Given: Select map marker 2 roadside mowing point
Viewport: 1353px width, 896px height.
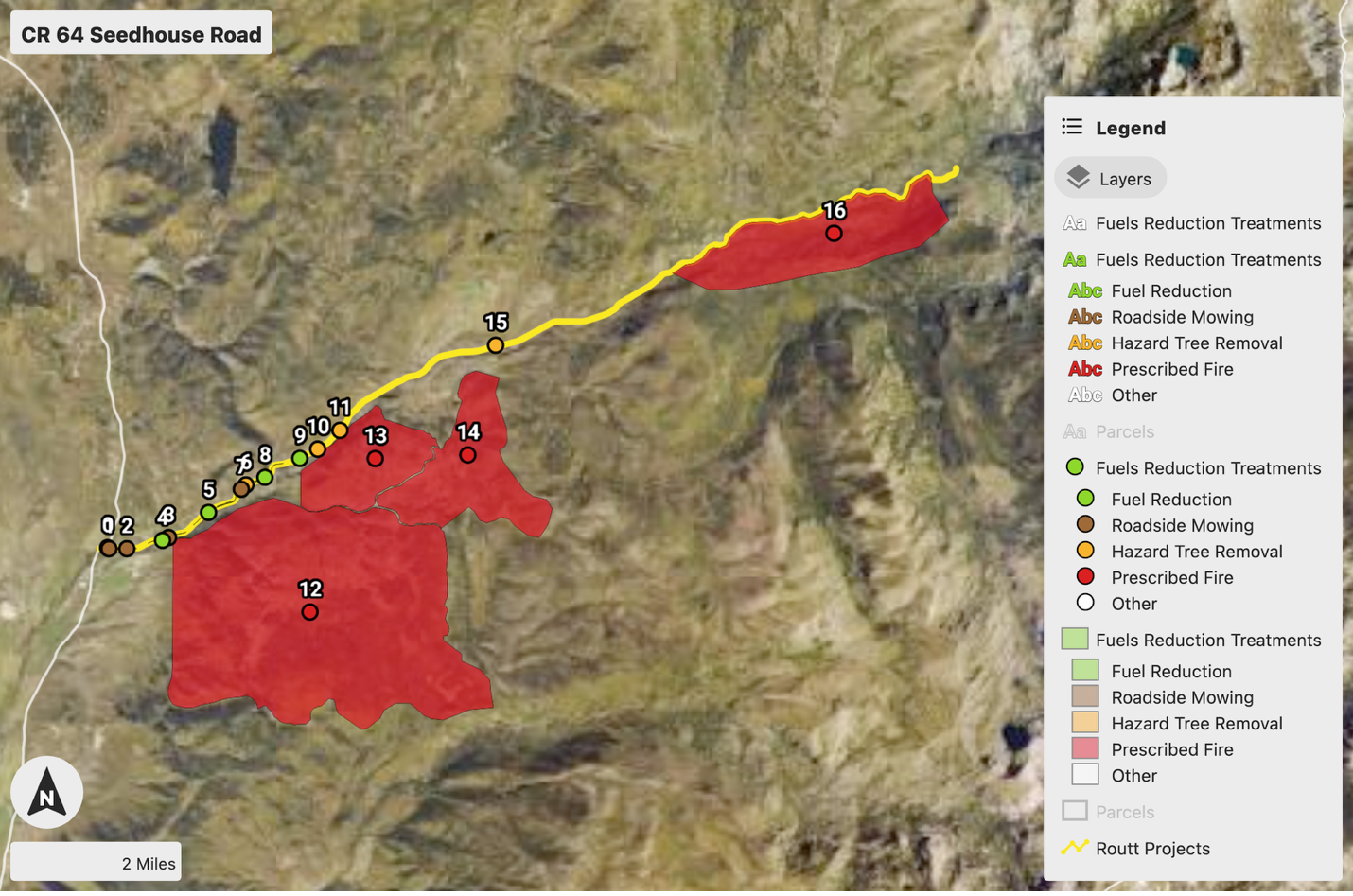Looking at the screenshot, I should click(x=127, y=548).
